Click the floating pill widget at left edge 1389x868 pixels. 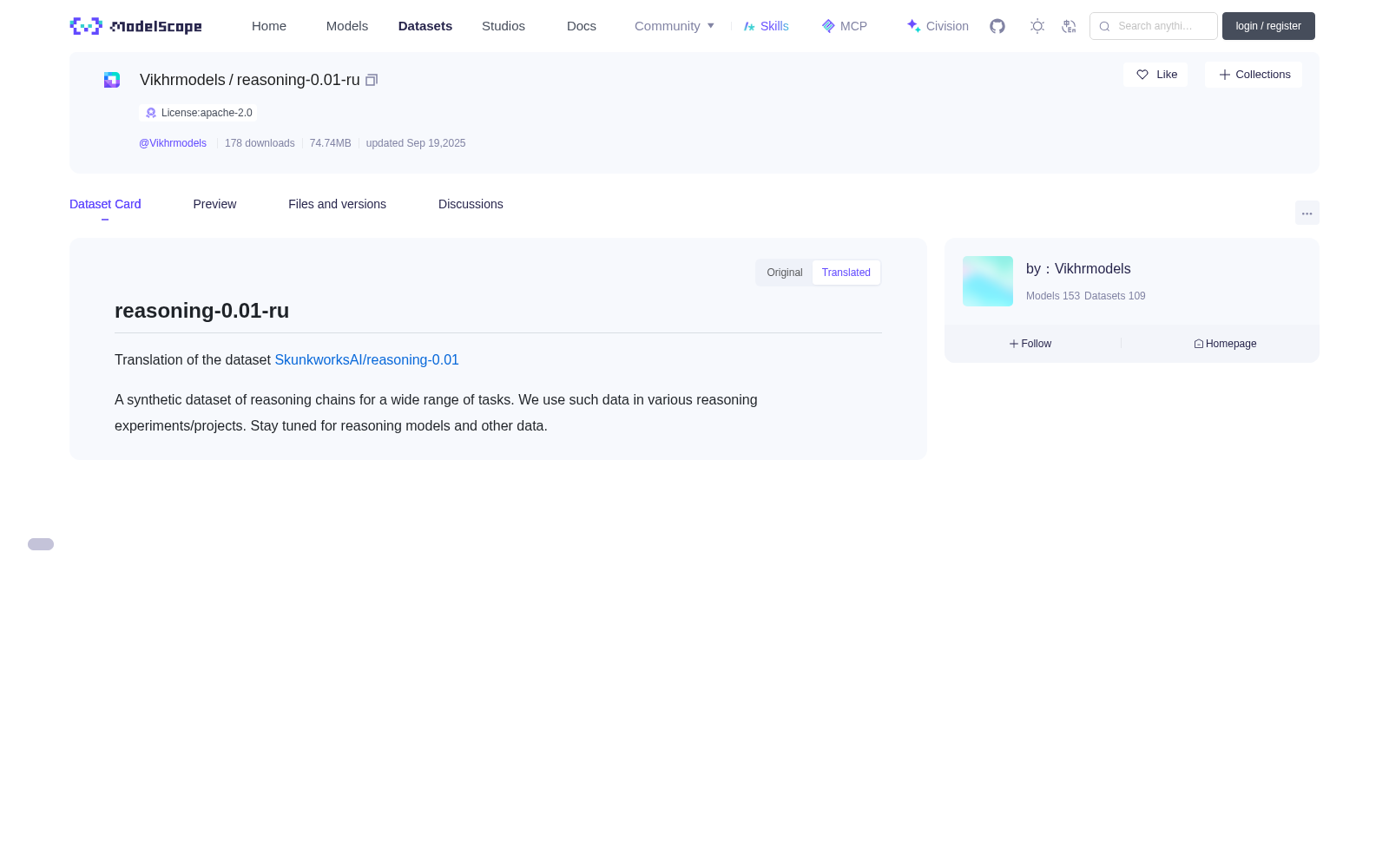click(x=41, y=544)
